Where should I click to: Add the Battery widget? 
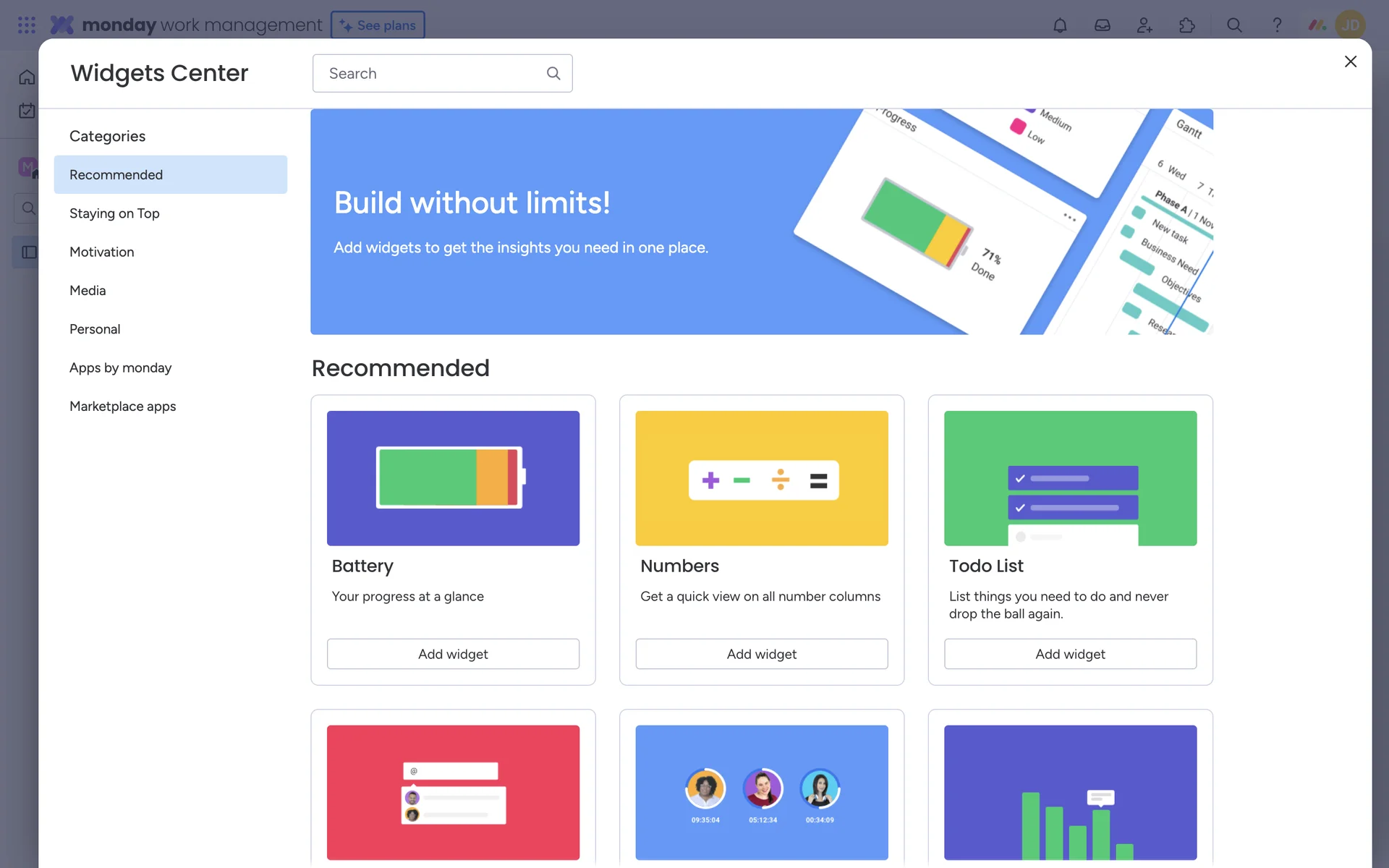[x=453, y=654]
